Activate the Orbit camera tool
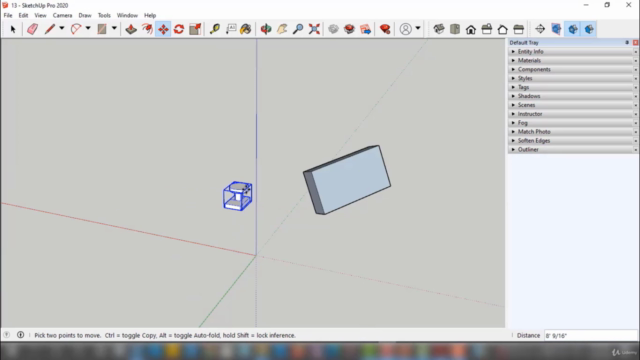This screenshot has height=360, width=640. click(x=266, y=29)
